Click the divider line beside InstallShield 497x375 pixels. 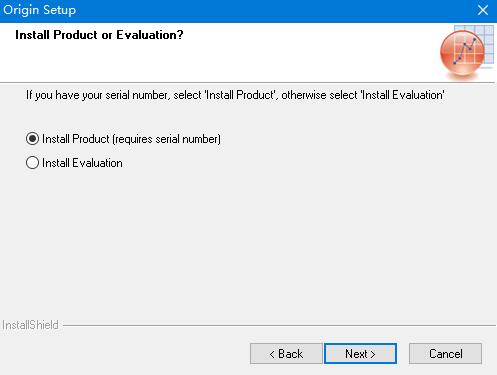[x=279, y=325]
